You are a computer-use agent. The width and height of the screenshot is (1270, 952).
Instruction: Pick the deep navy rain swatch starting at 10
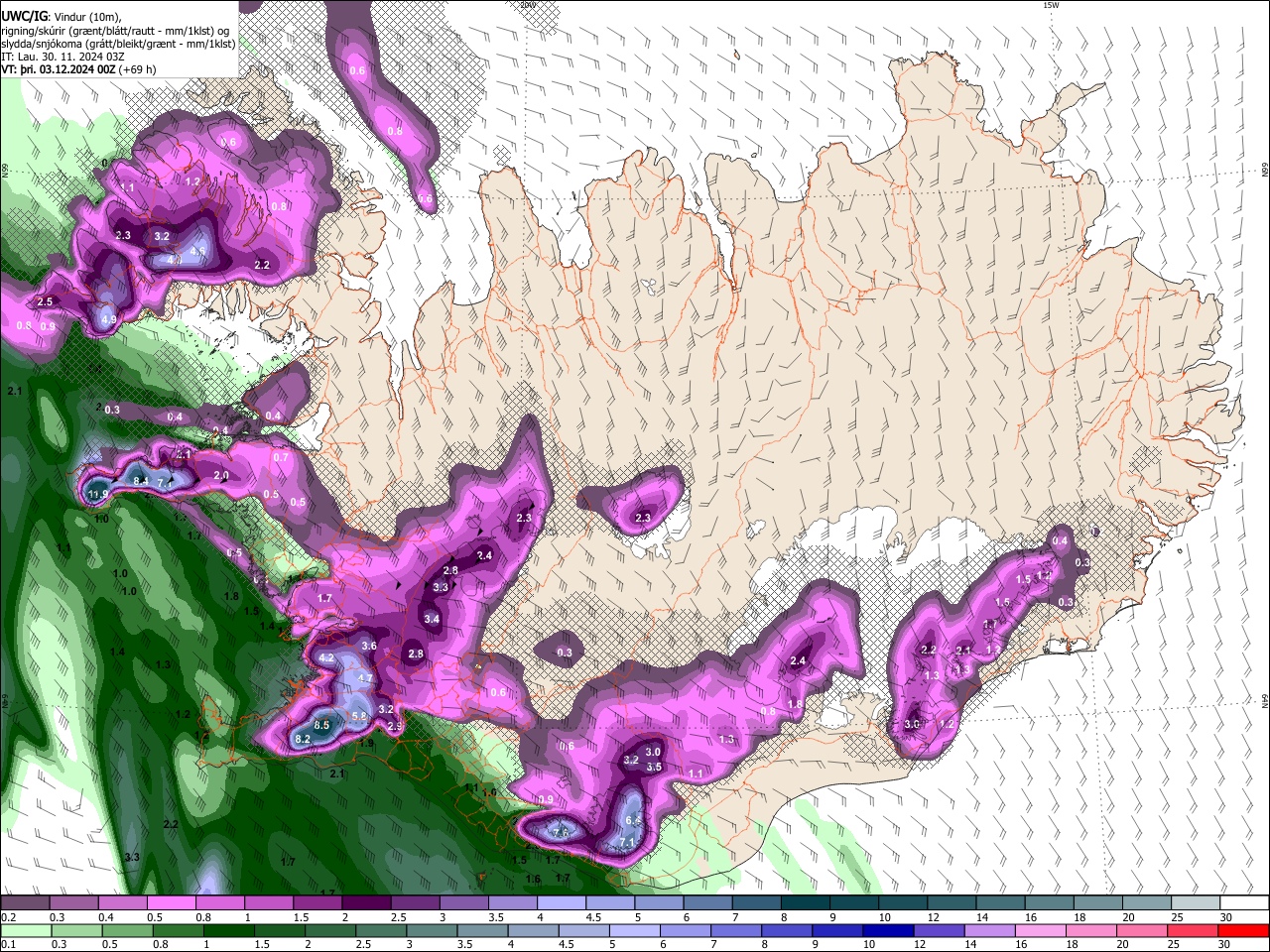coord(887,930)
